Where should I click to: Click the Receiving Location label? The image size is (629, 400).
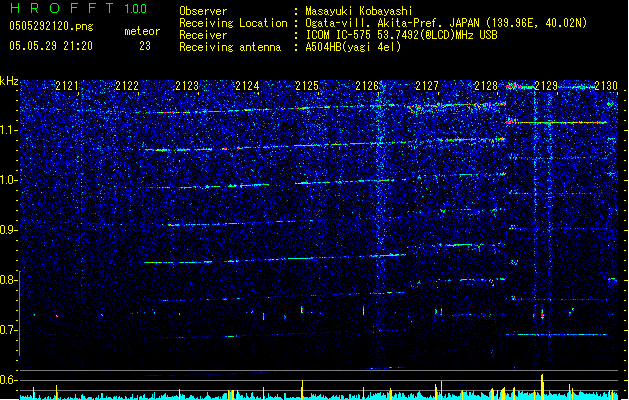[x=233, y=23]
